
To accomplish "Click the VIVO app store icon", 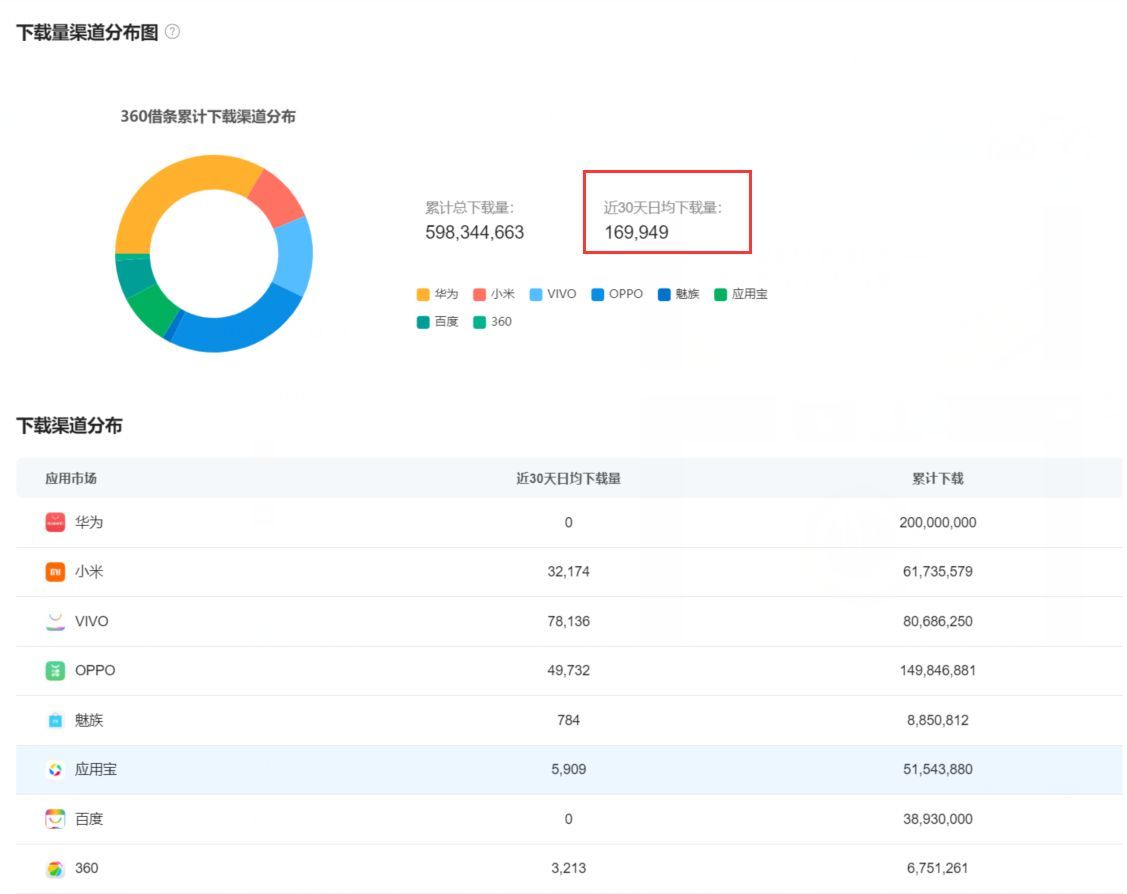I will click(x=55, y=621).
